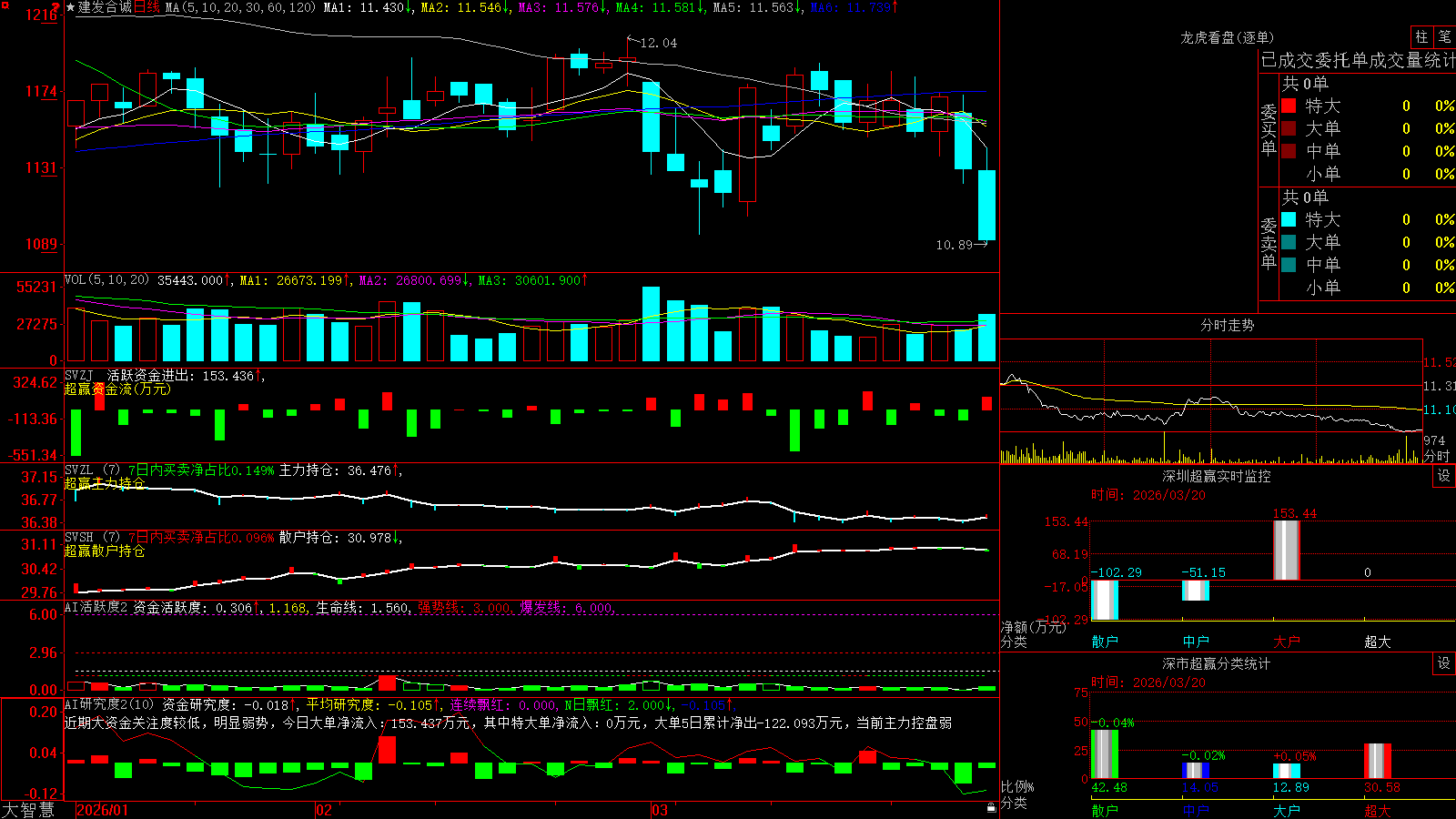Click the 强势线: 3.000 label
This screenshot has width=1456, height=819.
(465, 607)
